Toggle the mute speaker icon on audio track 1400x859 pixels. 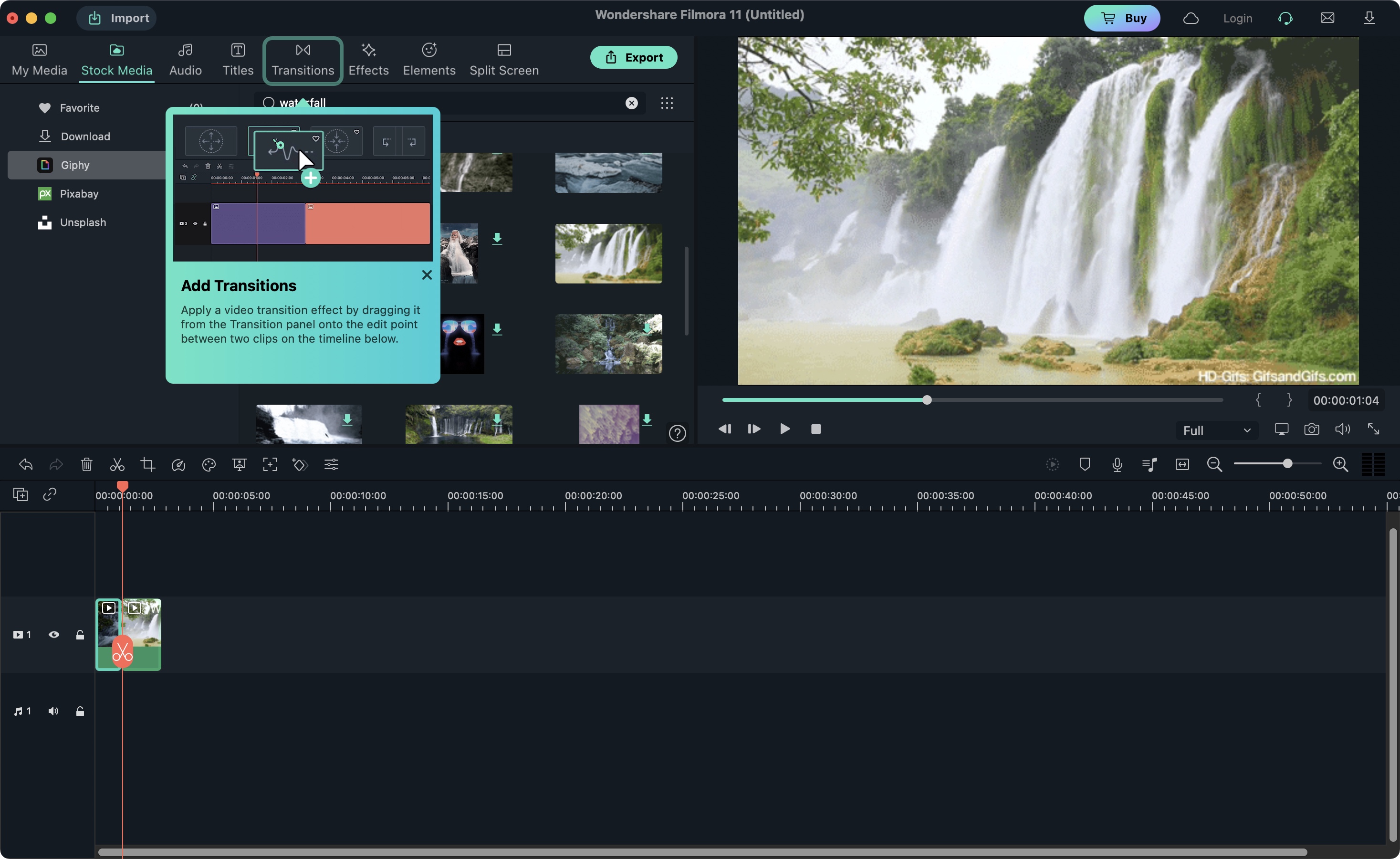point(52,711)
